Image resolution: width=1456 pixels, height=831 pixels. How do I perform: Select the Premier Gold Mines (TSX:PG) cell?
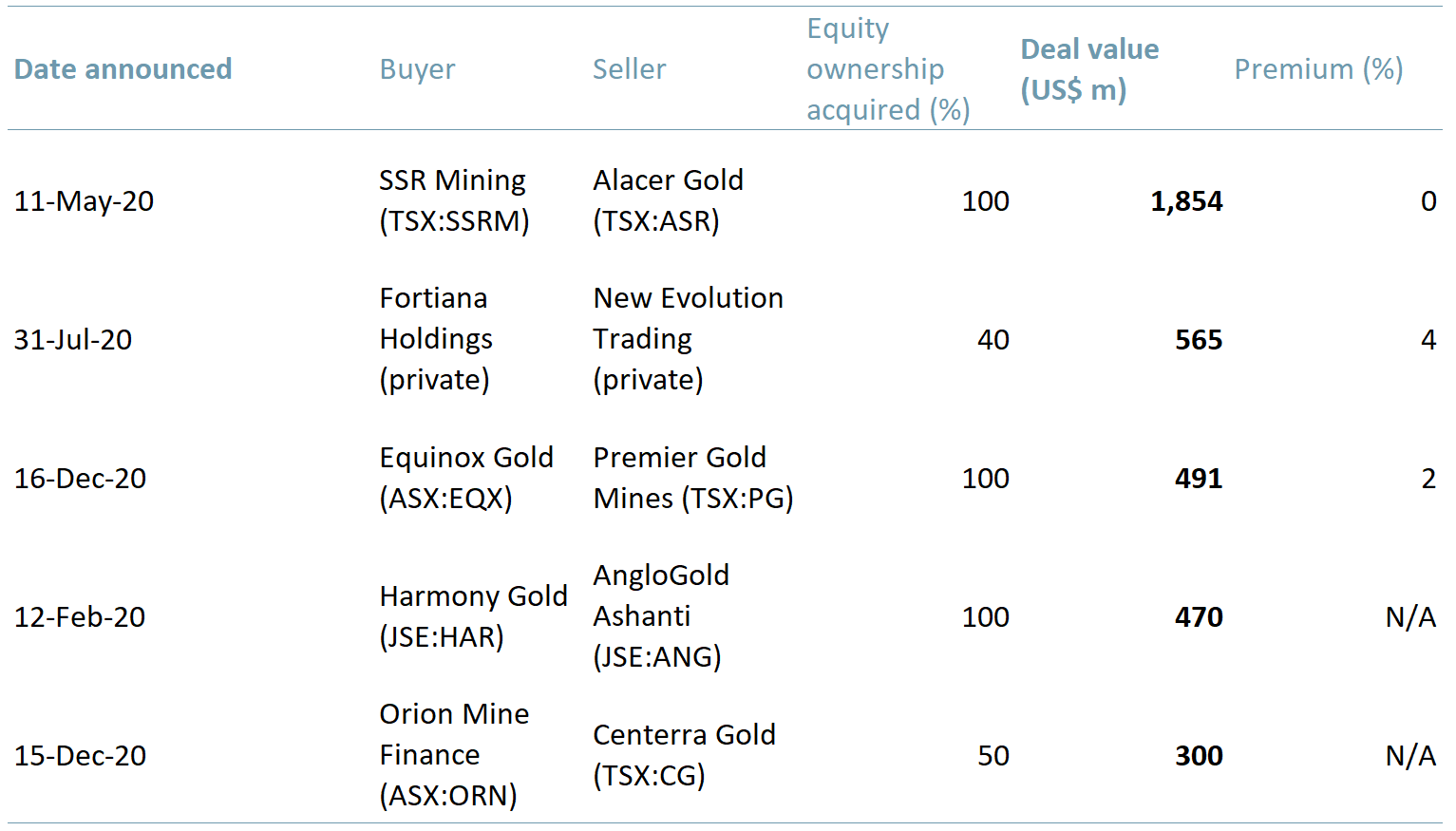[692, 478]
